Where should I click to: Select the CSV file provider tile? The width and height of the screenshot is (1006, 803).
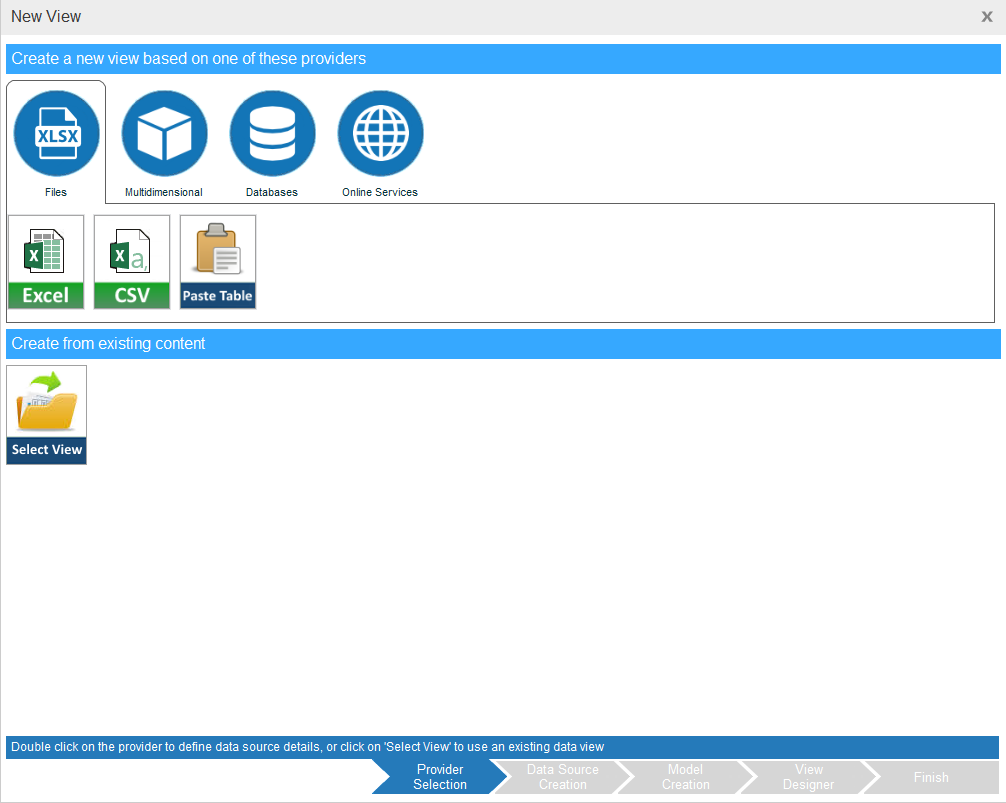[132, 262]
